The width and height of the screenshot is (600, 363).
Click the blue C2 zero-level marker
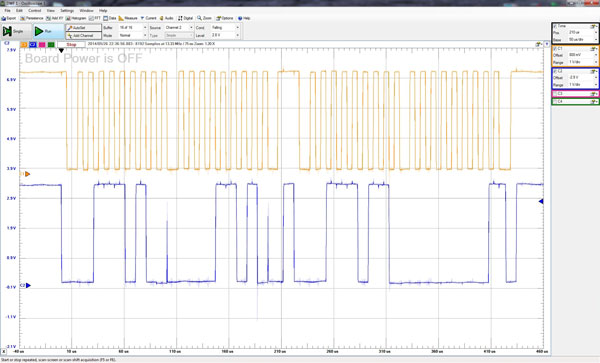pyautogui.click(x=28, y=285)
